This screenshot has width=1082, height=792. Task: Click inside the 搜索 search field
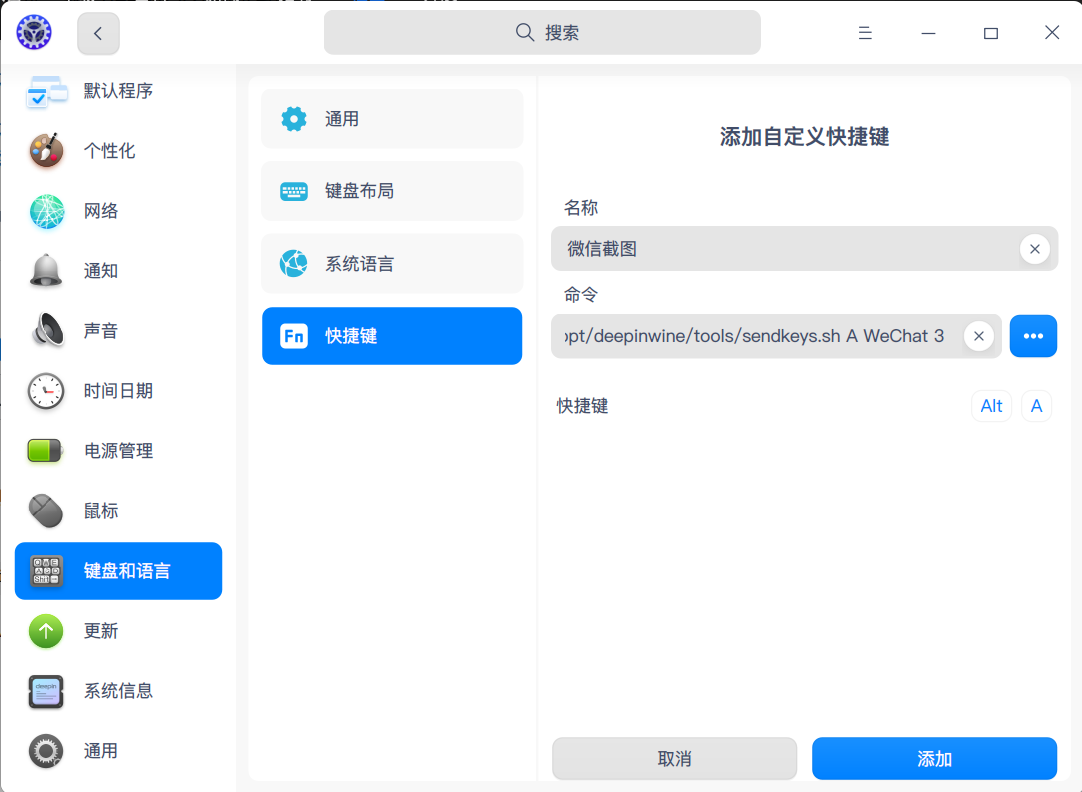(542, 32)
